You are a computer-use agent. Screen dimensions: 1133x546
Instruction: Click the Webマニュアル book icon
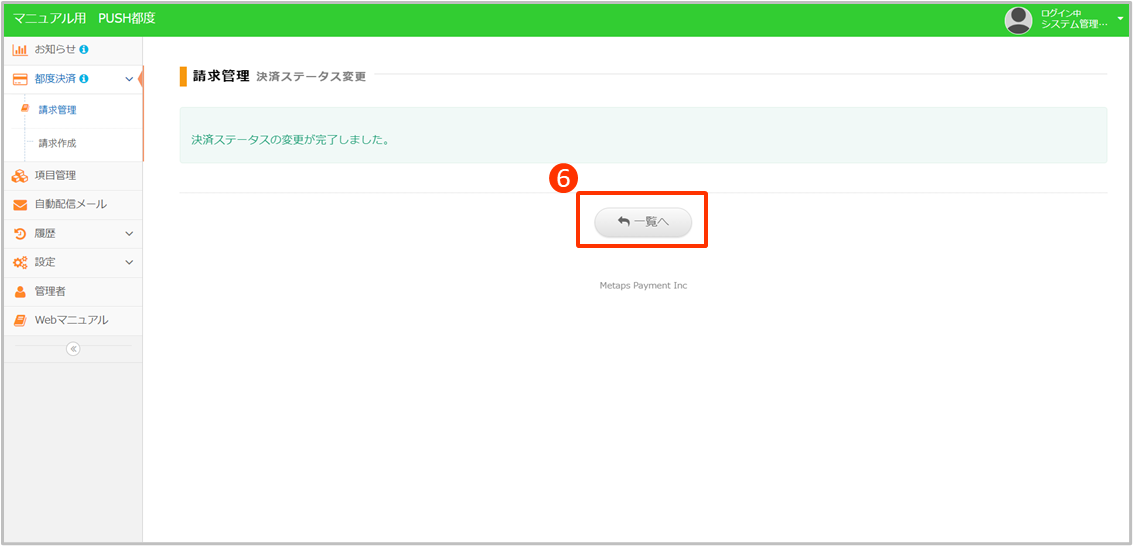(20, 320)
